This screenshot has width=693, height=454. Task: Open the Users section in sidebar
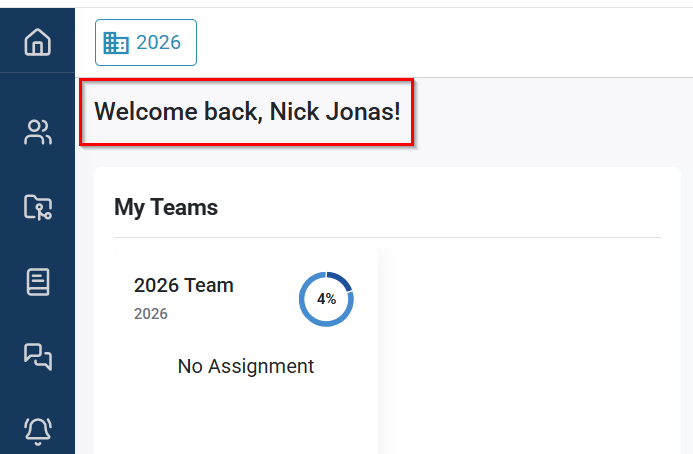[37, 132]
